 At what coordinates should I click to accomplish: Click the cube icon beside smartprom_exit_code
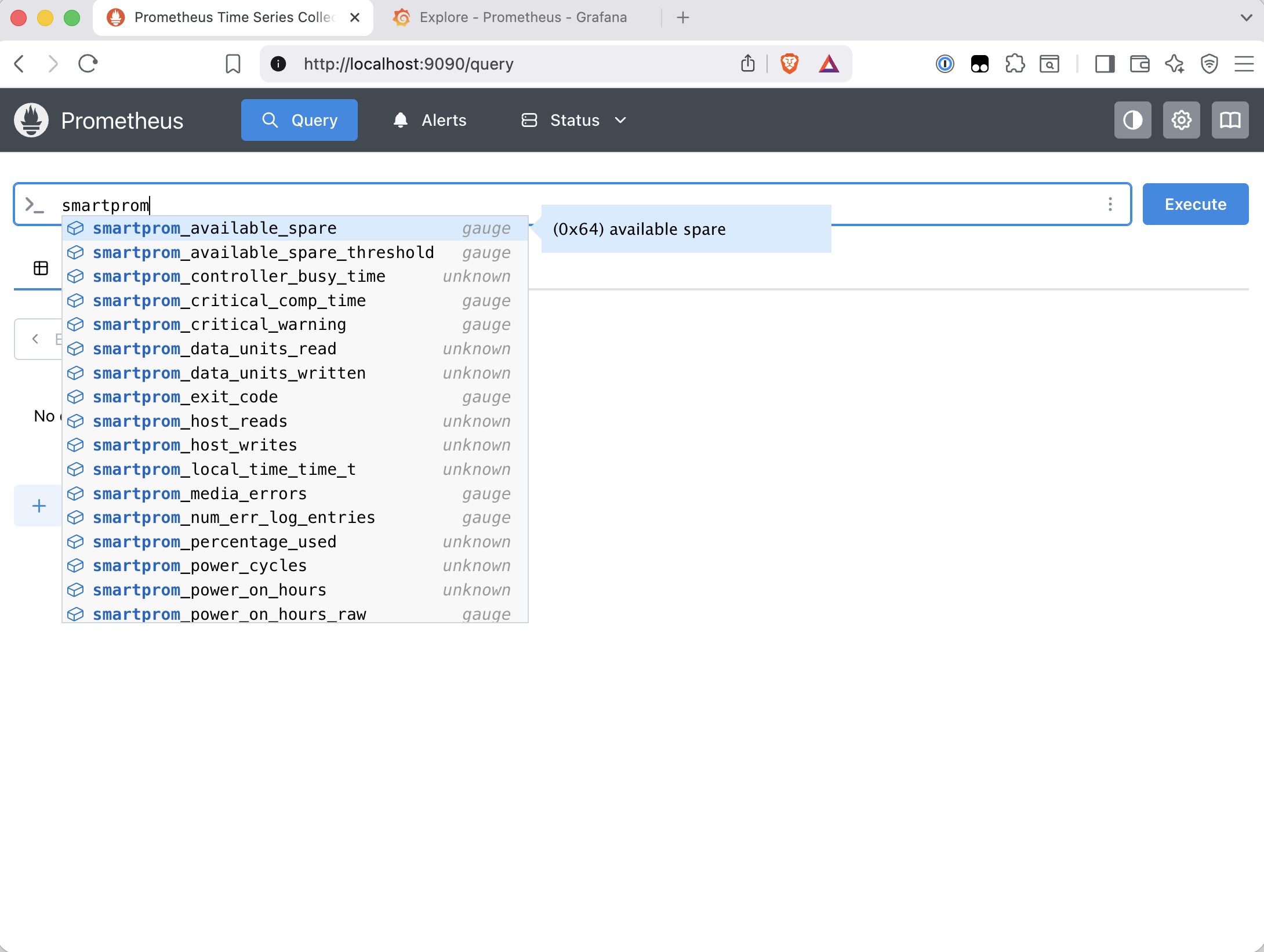click(x=75, y=397)
